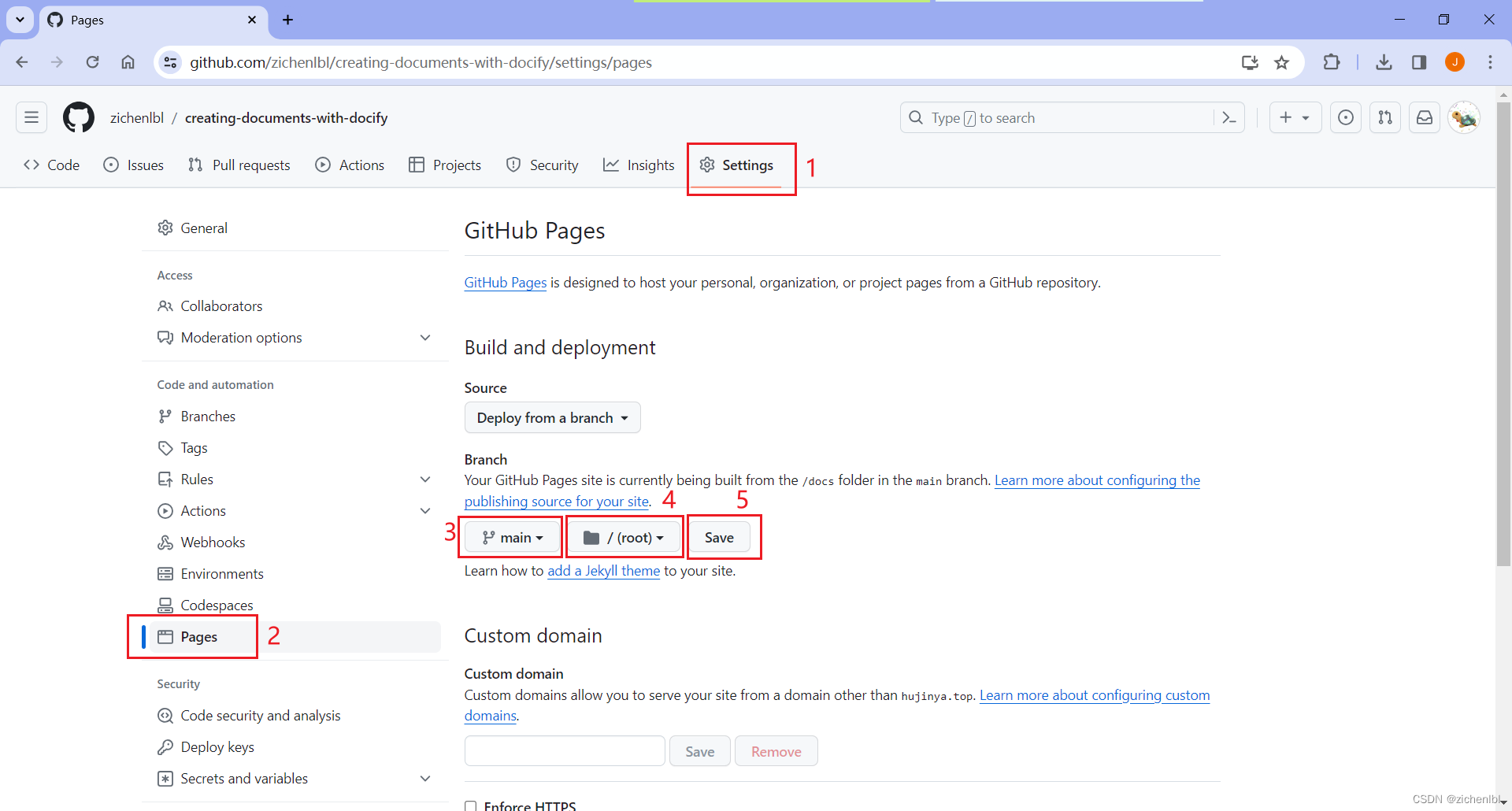Viewport: 1512px width, 811px height.
Task: Open the tab search dropdown
Action: click(20, 20)
